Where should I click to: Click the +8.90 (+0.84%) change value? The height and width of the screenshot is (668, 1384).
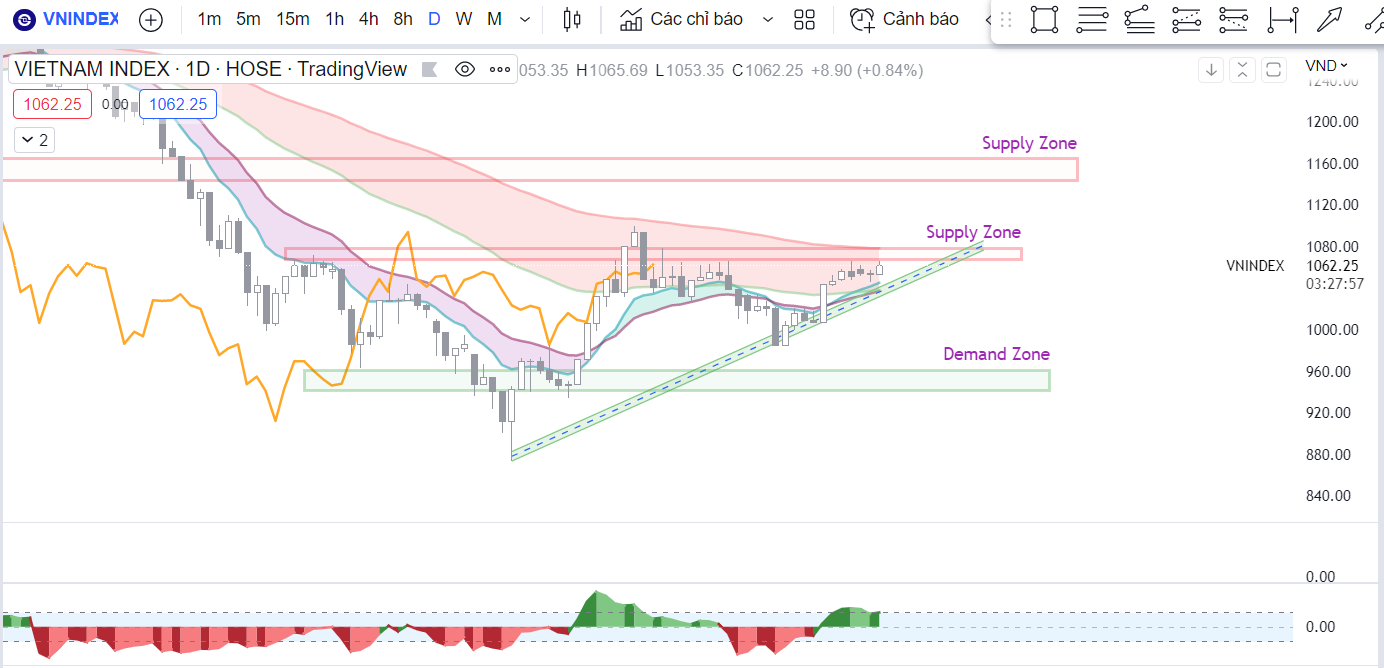point(866,70)
